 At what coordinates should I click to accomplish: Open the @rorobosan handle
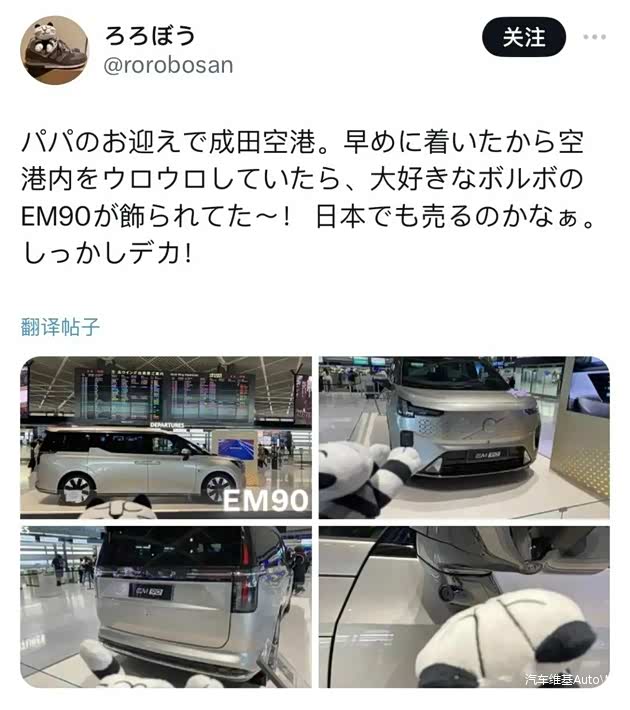pos(168,65)
